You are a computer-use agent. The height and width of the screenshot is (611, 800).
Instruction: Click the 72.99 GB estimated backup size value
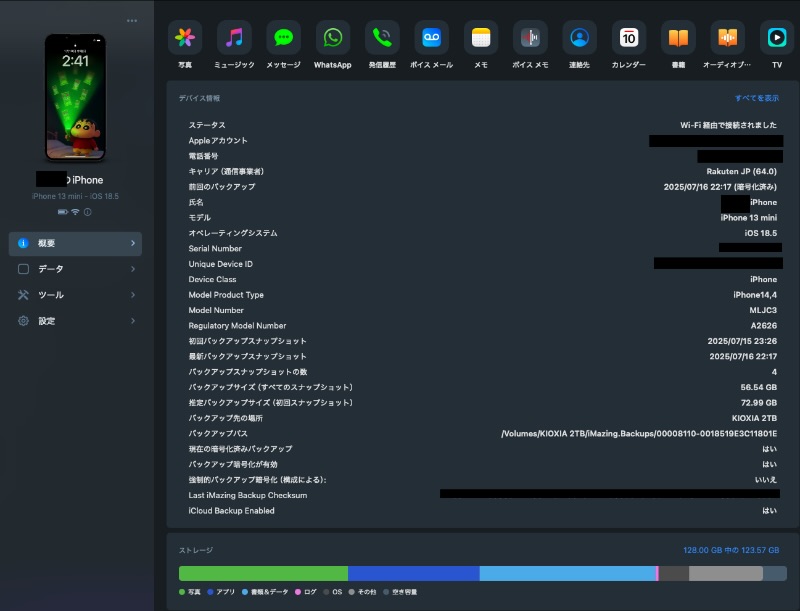[x=759, y=402]
